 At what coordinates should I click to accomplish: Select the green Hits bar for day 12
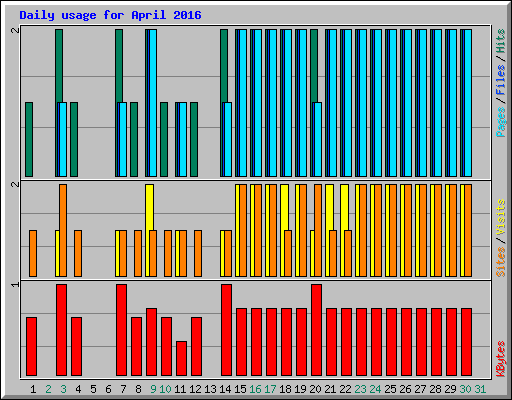click(194, 139)
